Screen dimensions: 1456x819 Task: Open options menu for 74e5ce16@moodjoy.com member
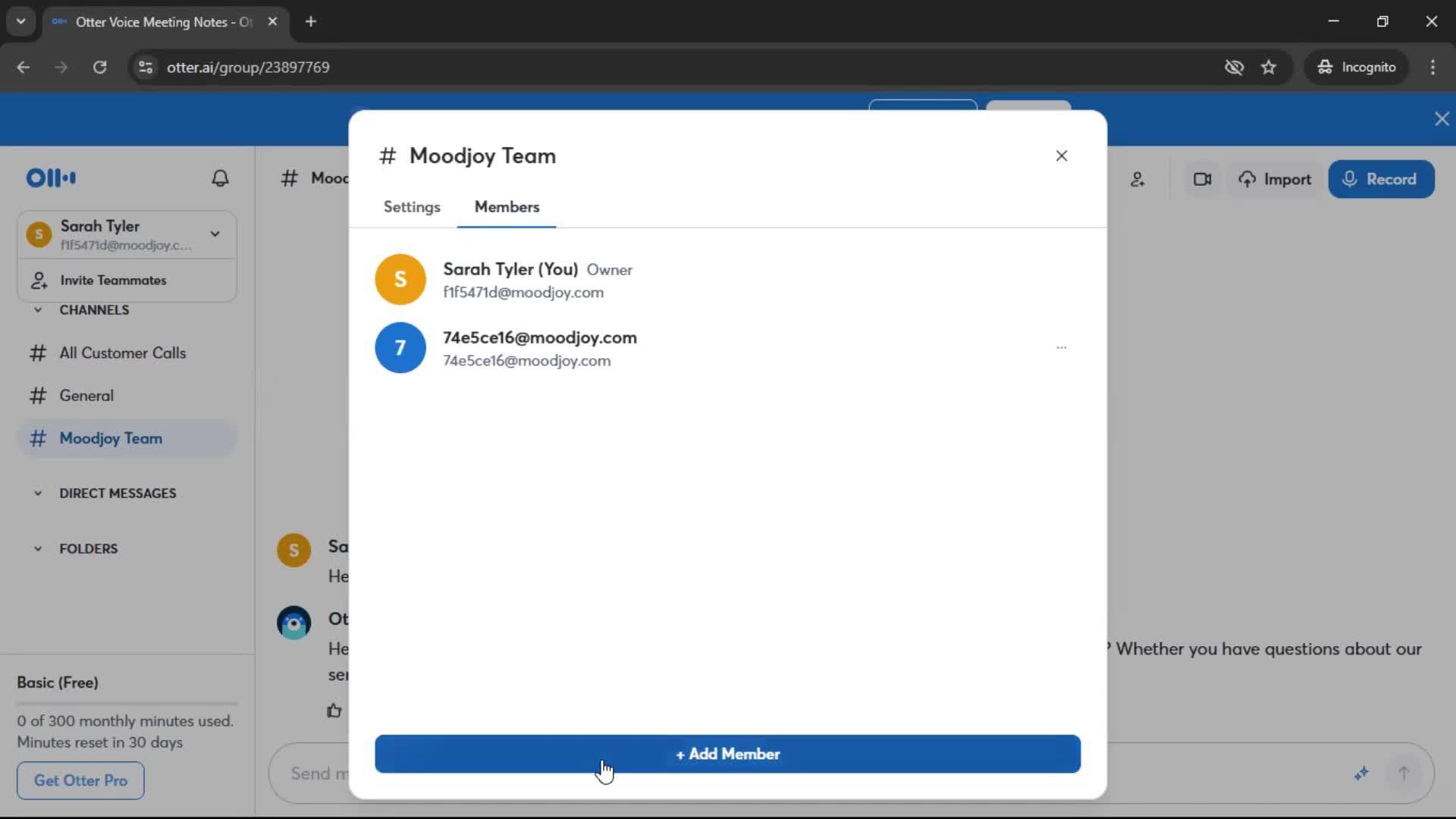[x=1062, y=347]
